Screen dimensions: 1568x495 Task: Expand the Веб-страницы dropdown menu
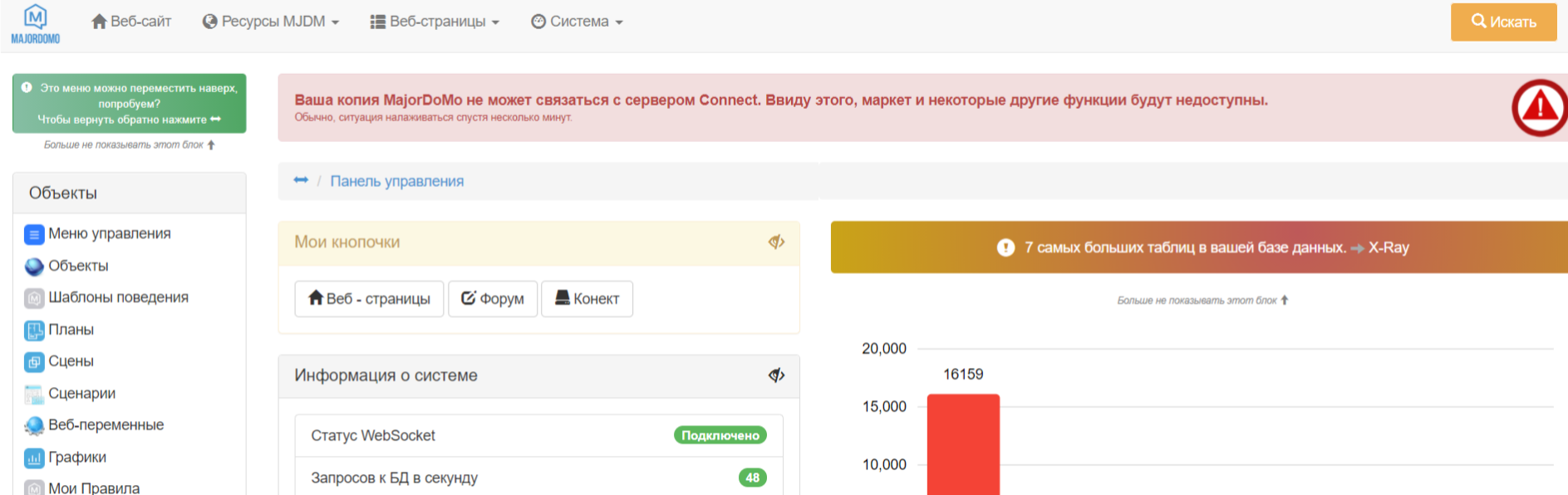(435, 22)
